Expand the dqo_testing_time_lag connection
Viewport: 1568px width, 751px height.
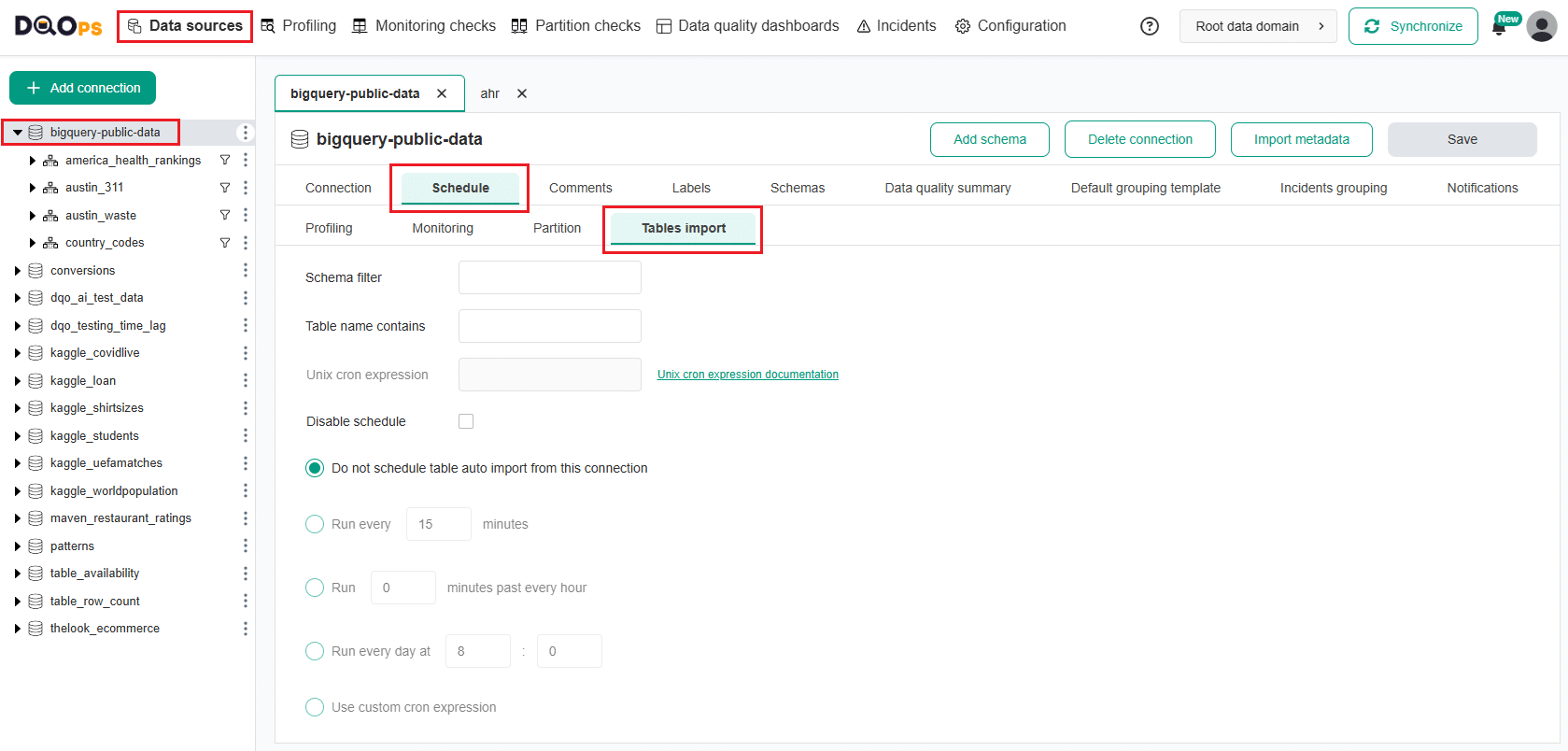click(x=18, y=326)
